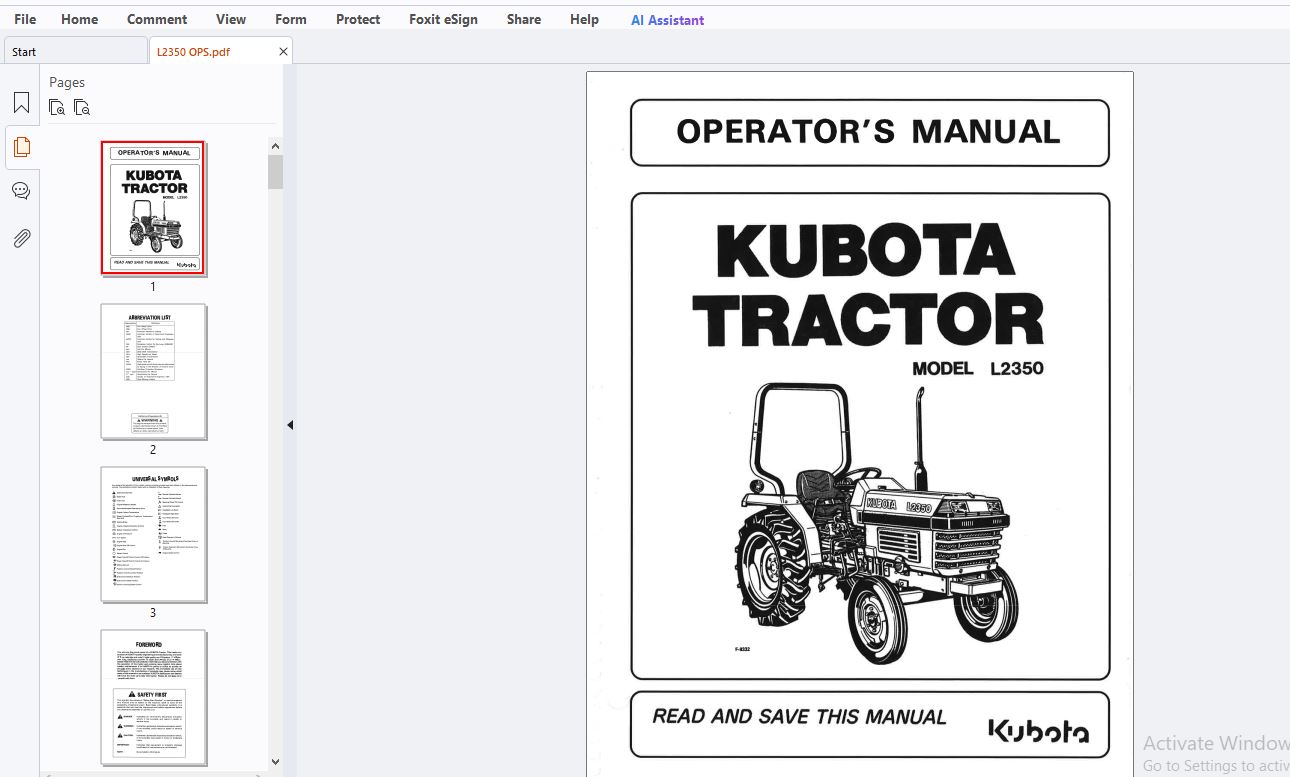Viewport: 1290px width, 777px height.
Task: Click the Pages panel scrollbar thumb
Action: [276, 171]
